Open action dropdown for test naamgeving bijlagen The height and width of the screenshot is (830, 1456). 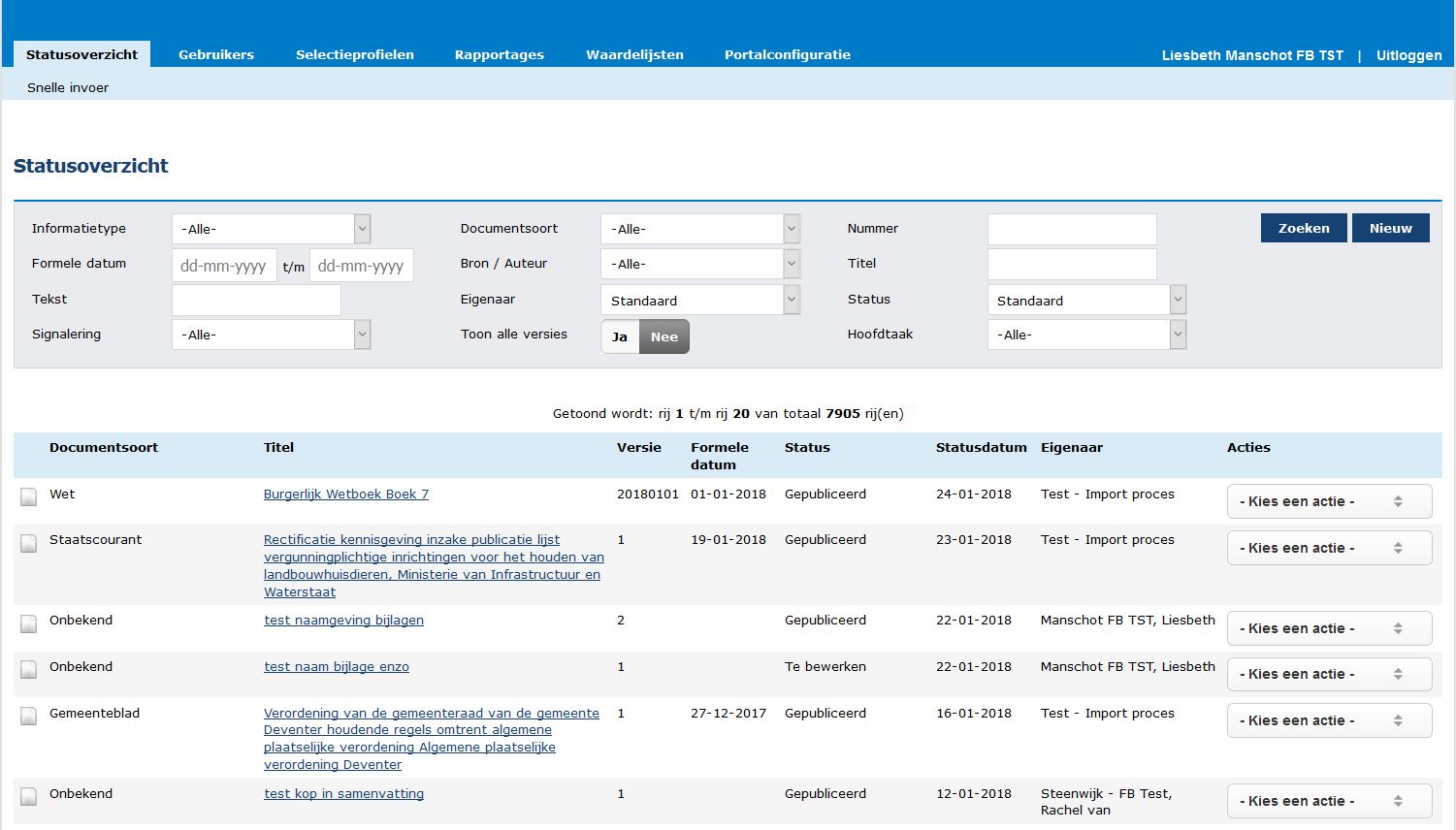pyautogui.click(x=1329, y=628)
